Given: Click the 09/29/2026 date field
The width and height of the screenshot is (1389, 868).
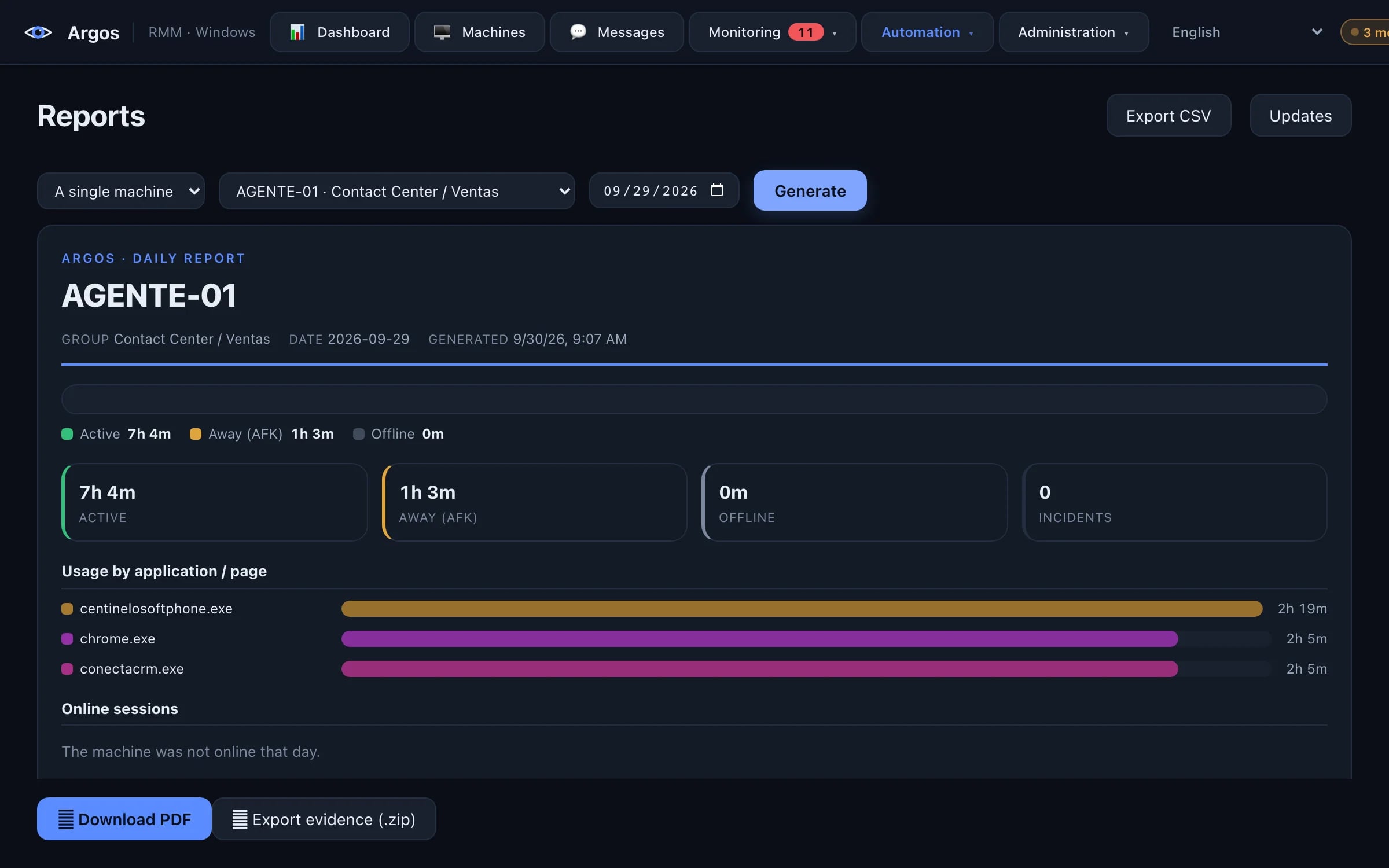Looking at the screenshot, I should click(664, 190).
